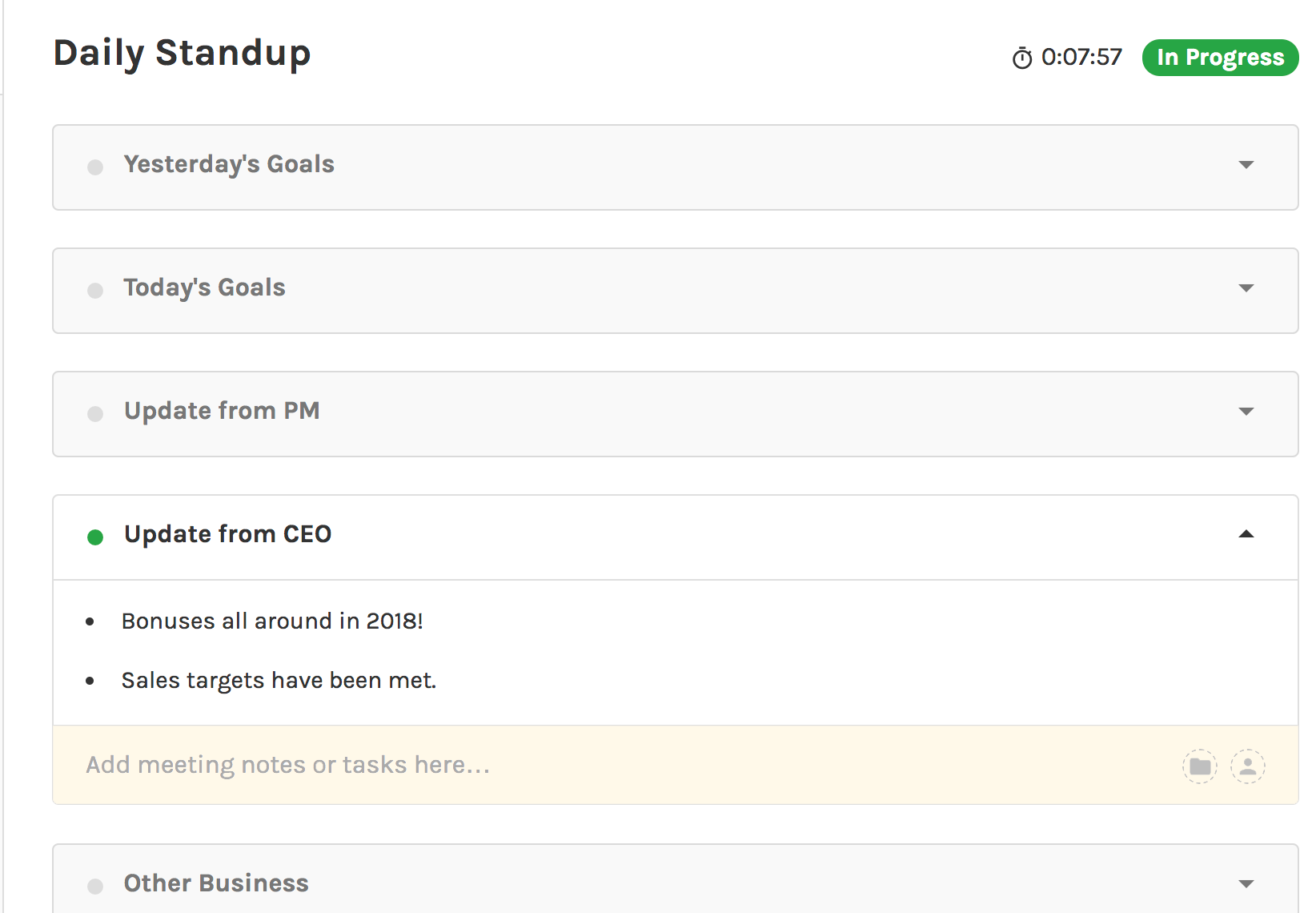Select the Other Business agenda title
1316x913 pixels.
pos(216,883)
